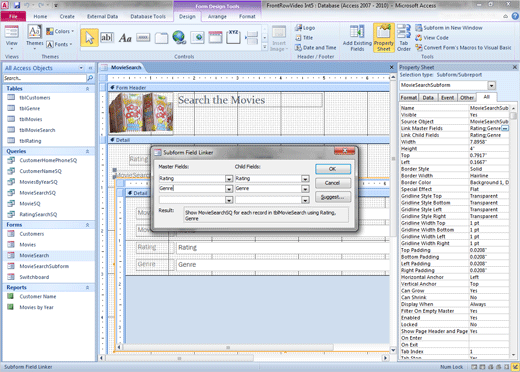Insert Date and Time in header
This screenshot has width=520, height=372.
[x=316, y=48]
